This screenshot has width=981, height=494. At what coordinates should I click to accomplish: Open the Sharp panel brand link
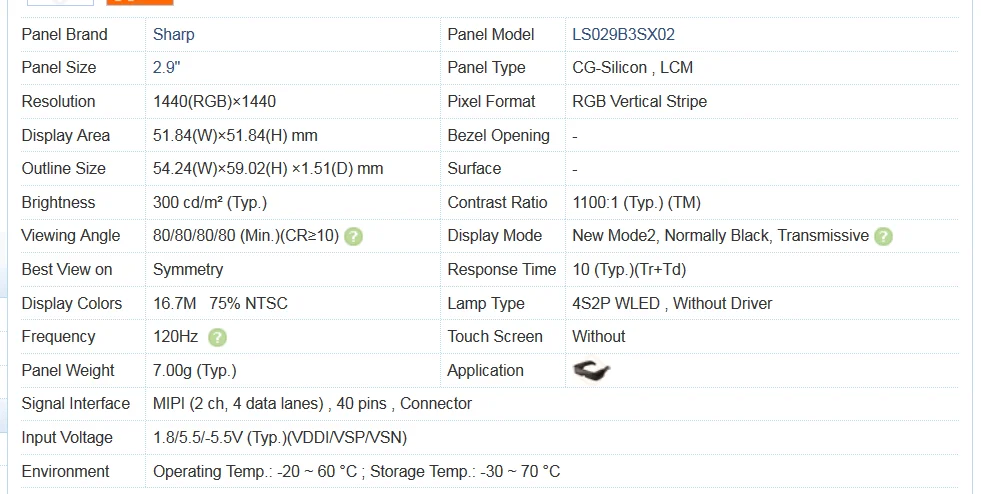(173, 34)
